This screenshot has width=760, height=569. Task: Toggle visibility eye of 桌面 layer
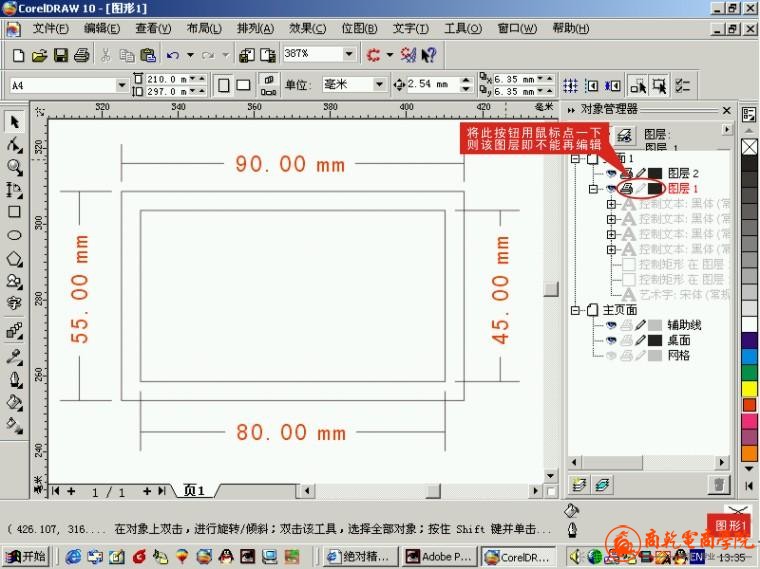click(x=611, y=340)
